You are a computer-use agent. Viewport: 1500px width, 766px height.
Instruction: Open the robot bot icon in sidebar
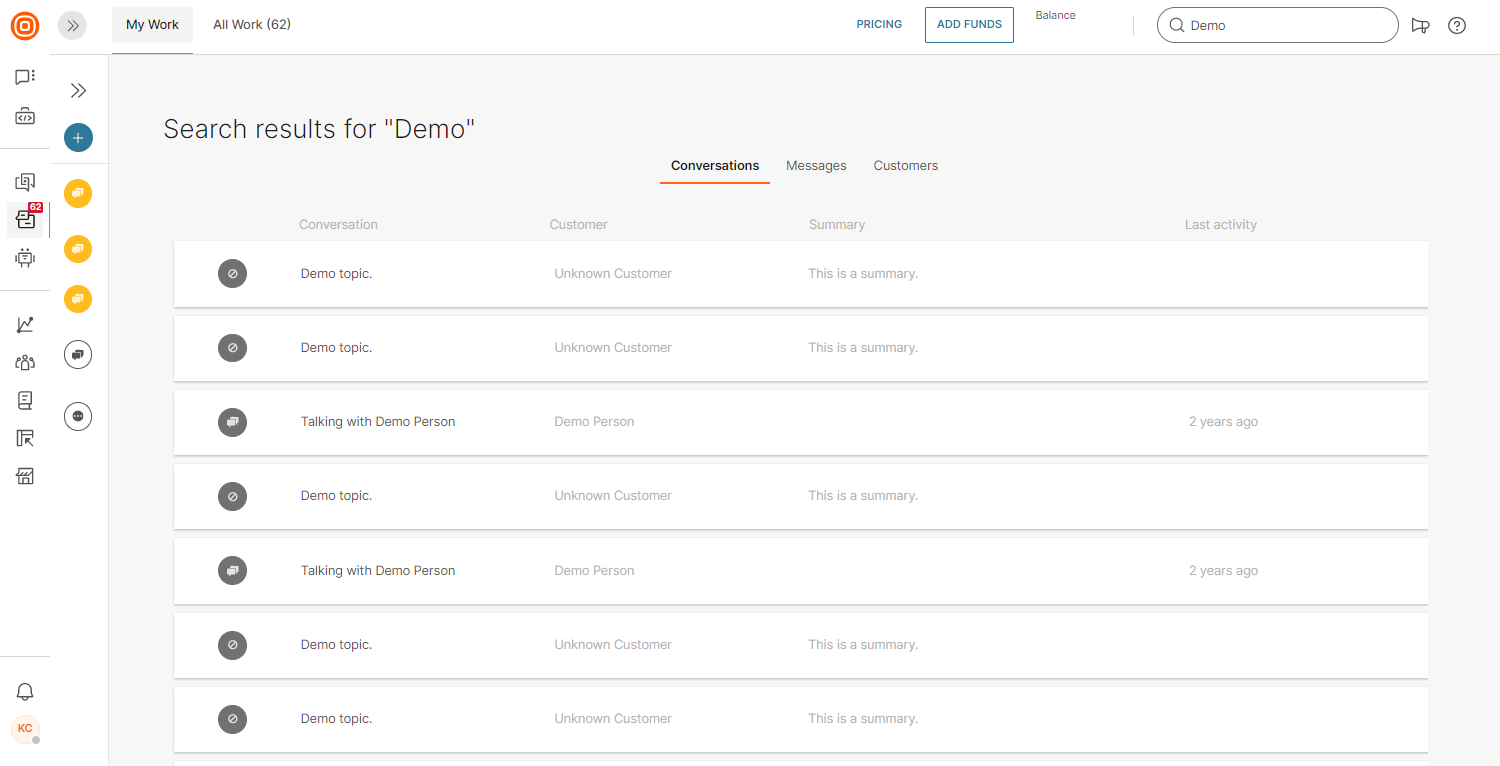point(25,258)
